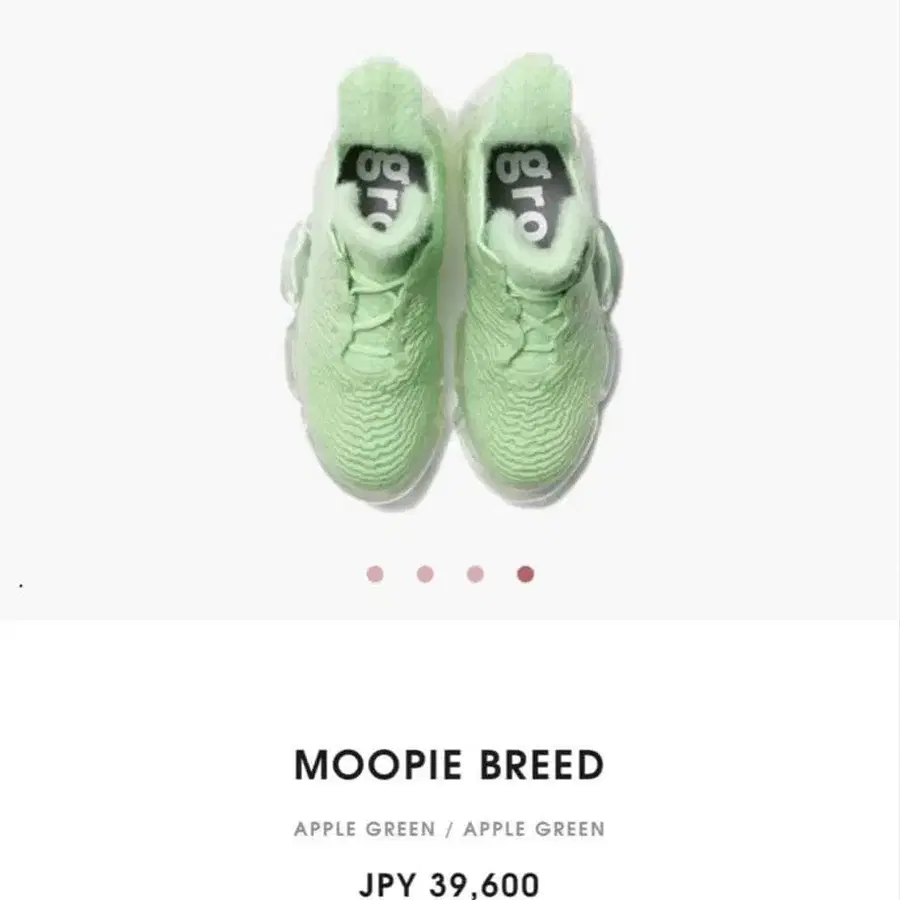Click the JPY 39,600 price
The width and height of the screenshot is (900, 900).
[449, 885]
